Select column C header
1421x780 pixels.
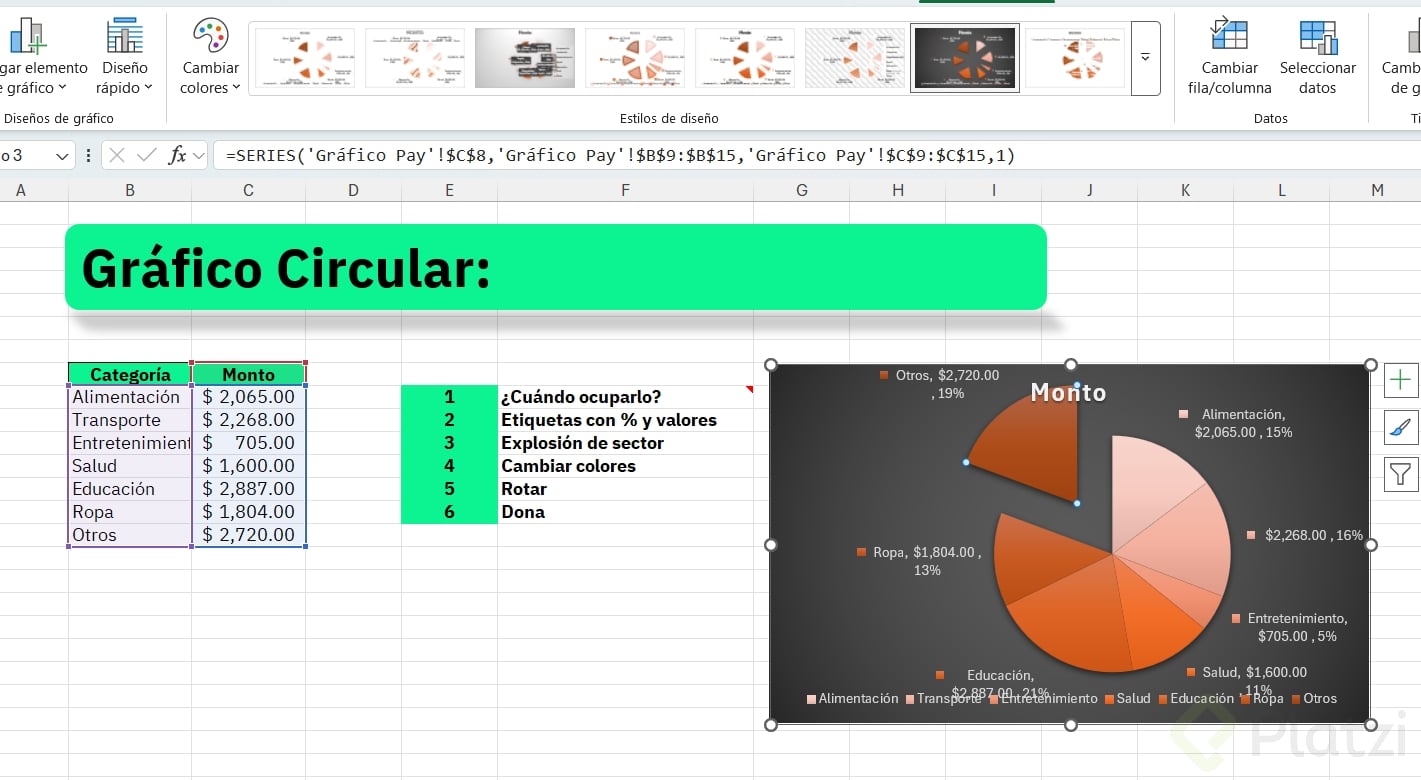pyautogui.click(x=248, y=190)
